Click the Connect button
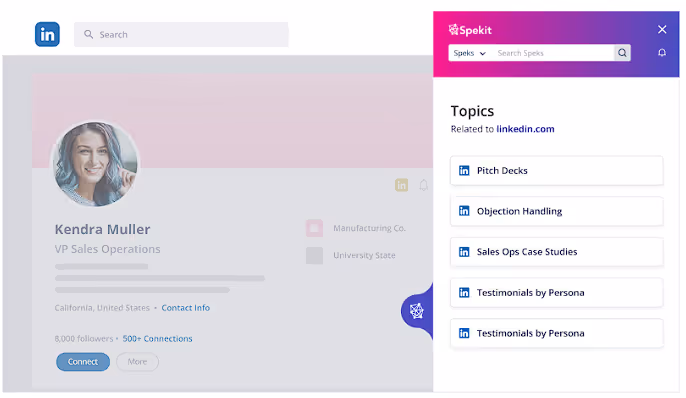This screenshot has width=686, height=398. coord(83,362)
